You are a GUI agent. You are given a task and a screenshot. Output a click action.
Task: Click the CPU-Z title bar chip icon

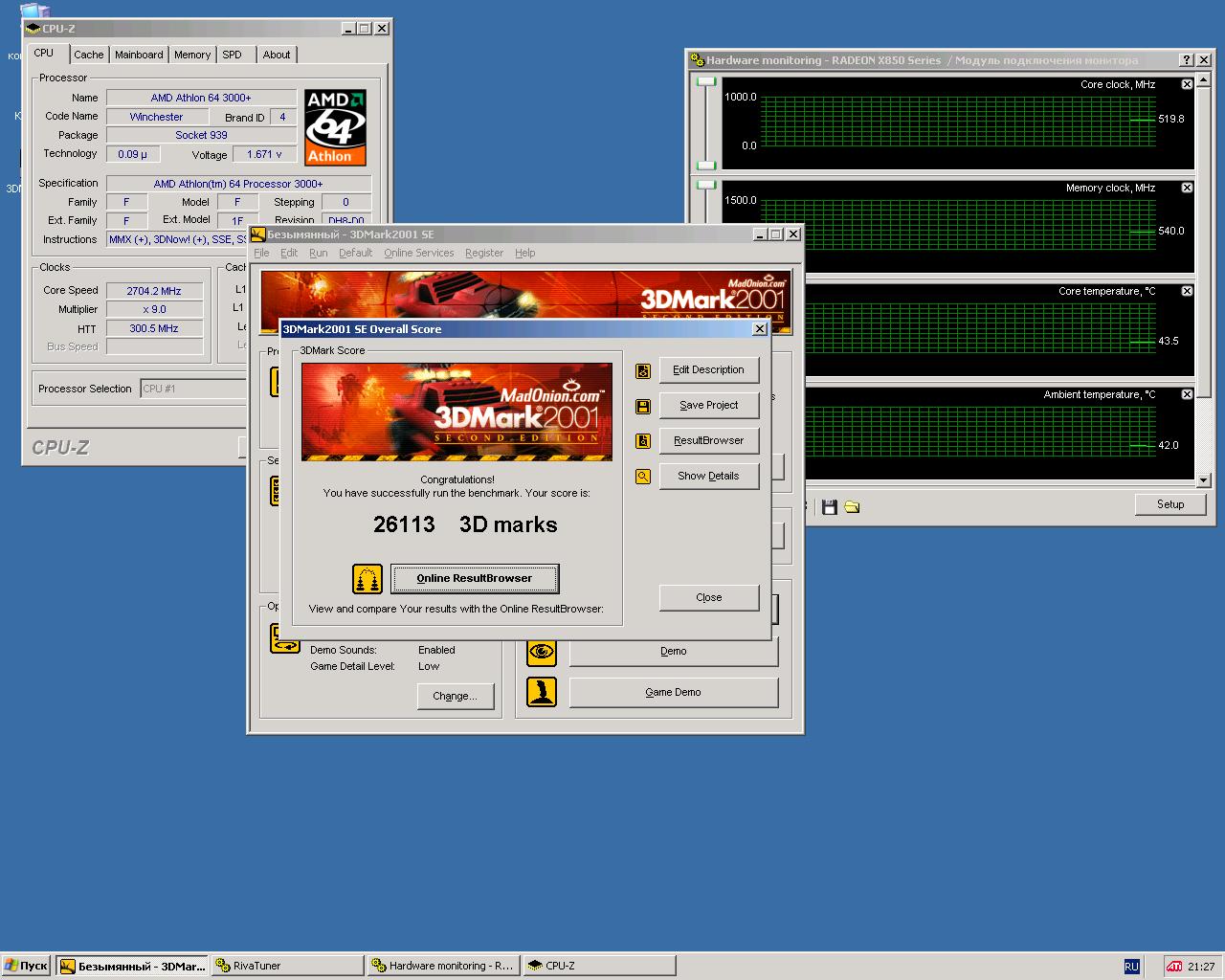33,29
